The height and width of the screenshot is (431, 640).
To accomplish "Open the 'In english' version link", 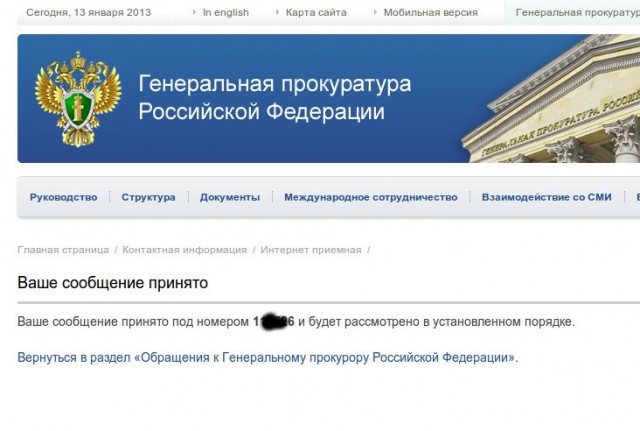I will pos(226,13).
